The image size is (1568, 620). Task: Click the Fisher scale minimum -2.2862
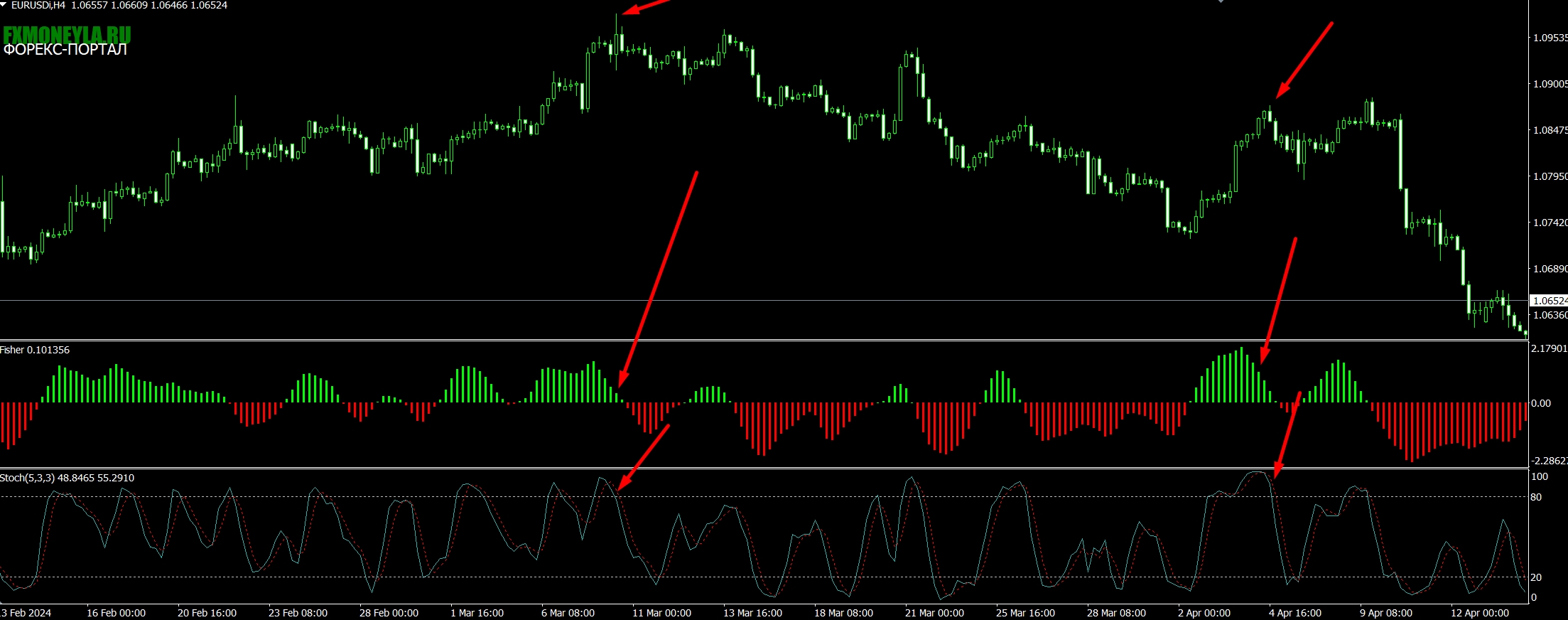pos(1550,461)
